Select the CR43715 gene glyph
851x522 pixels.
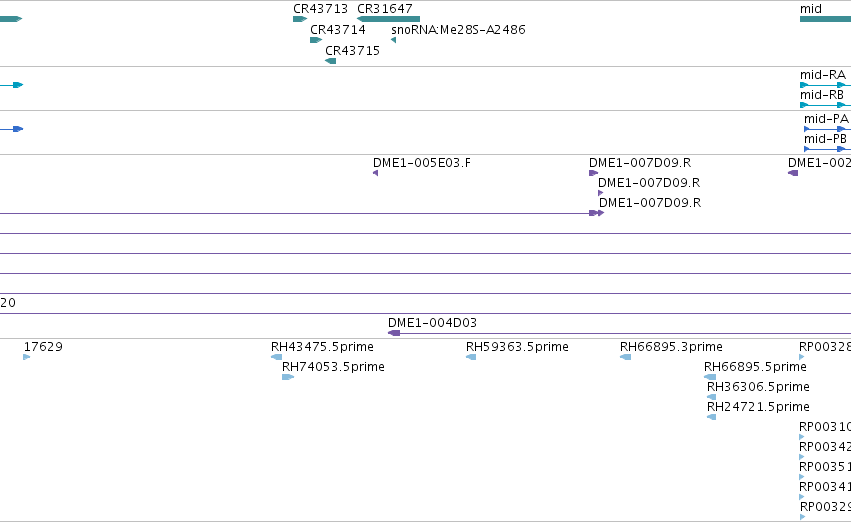(x=331, y=61)
